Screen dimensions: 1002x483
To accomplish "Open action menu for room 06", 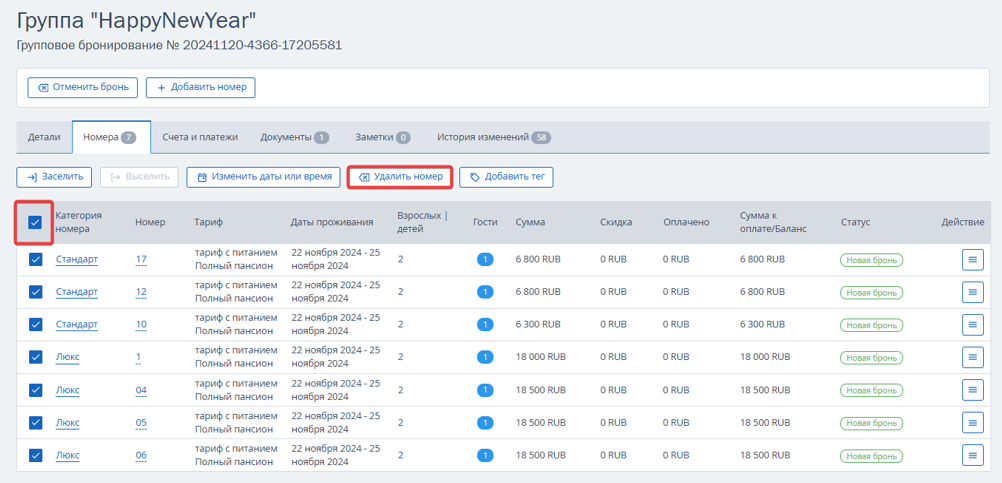I will point(973,456).
